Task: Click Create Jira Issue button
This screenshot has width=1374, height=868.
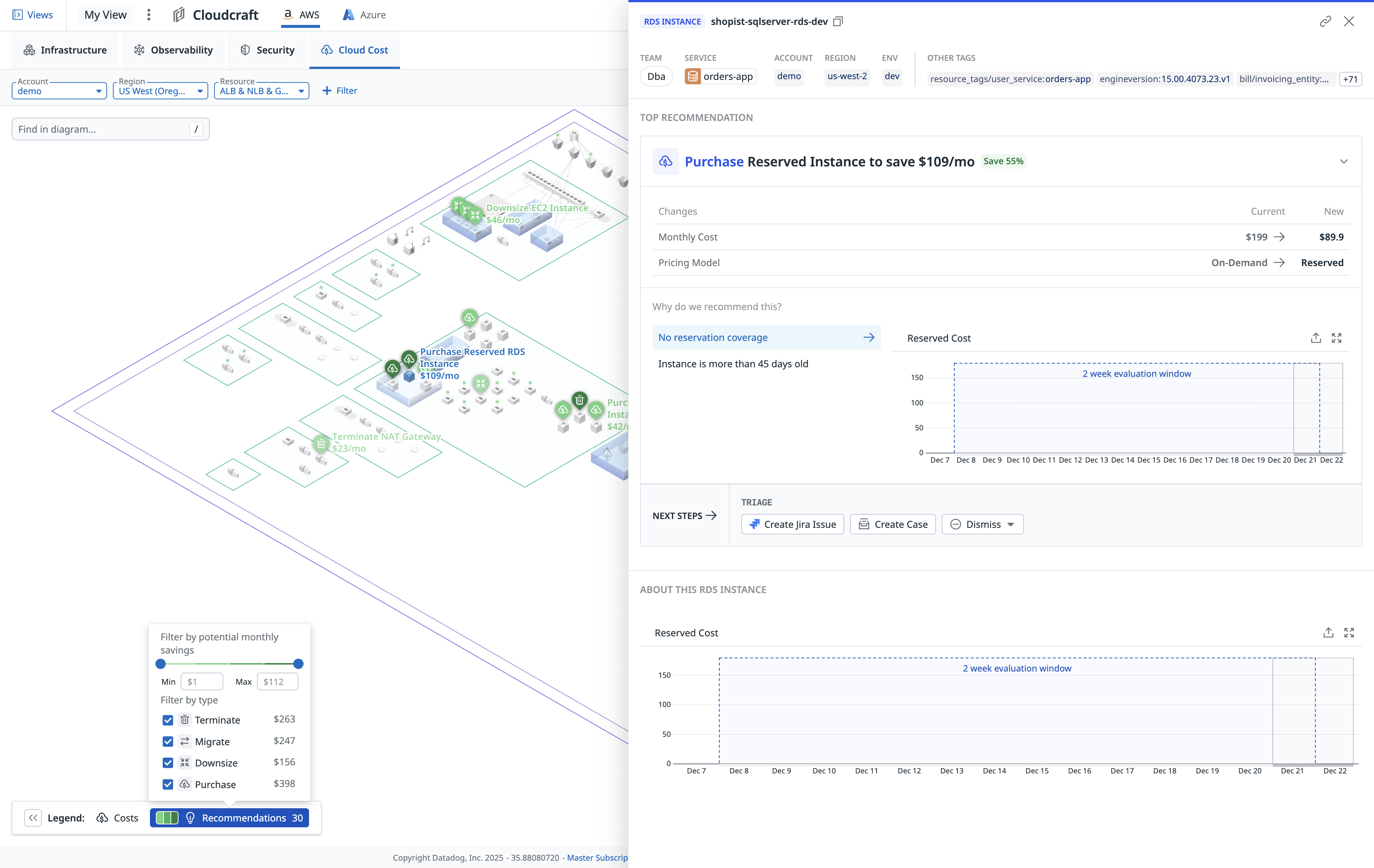Action: pyautogui.click(x=792, y=524)
